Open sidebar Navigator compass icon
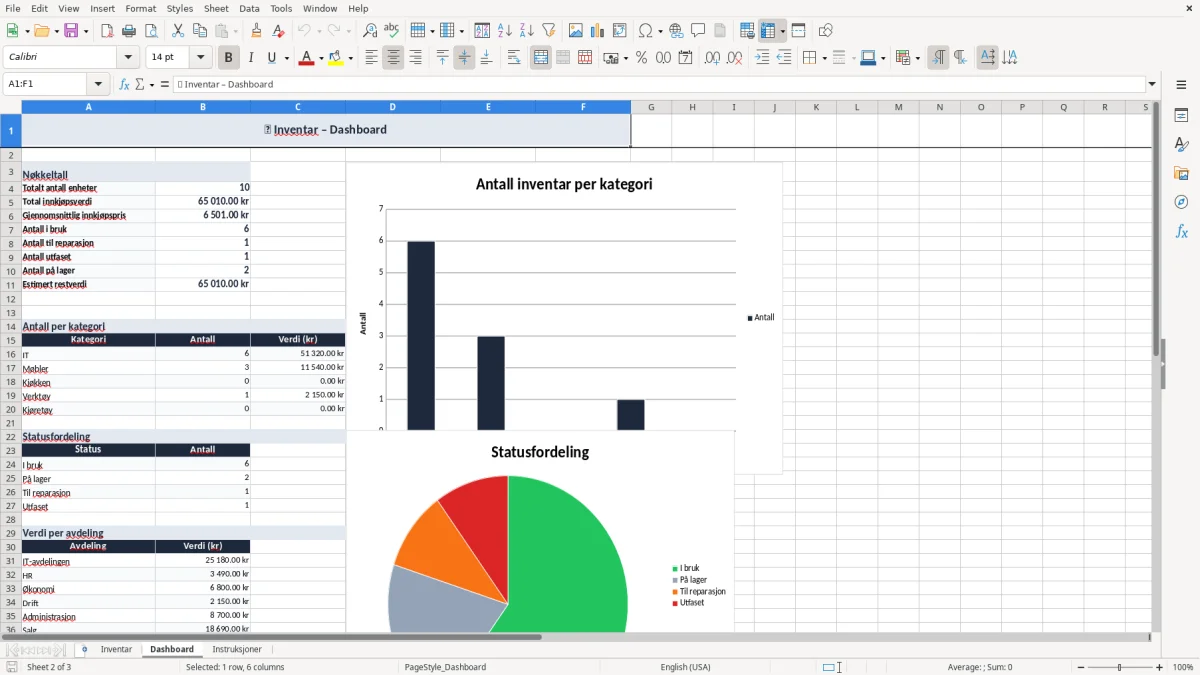1200x675 pixels. coord(1181,202)
